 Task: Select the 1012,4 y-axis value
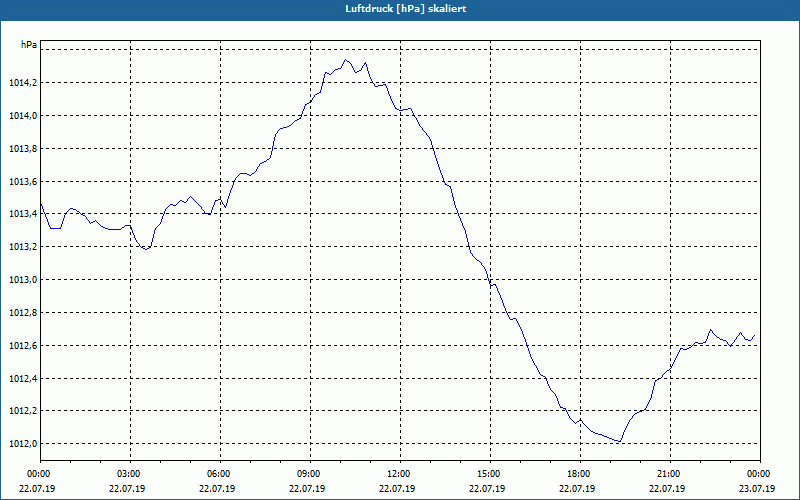pos(23,379)
